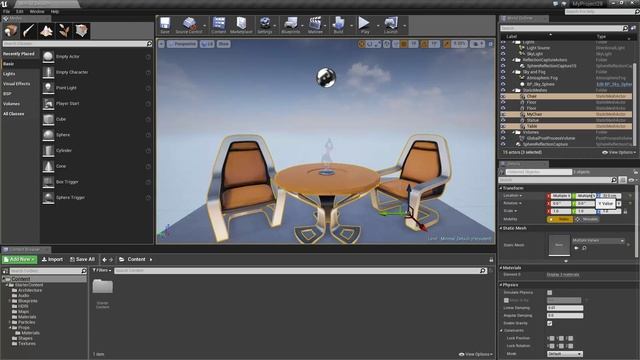The height and width of the screenshot is (360, 640).
Task: Select the Table row in World Outliner
Action: coord(567,126)
